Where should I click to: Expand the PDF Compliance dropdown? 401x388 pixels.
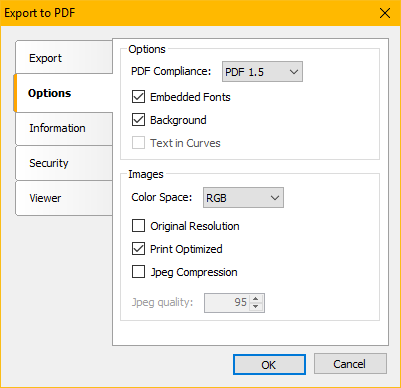262,72
